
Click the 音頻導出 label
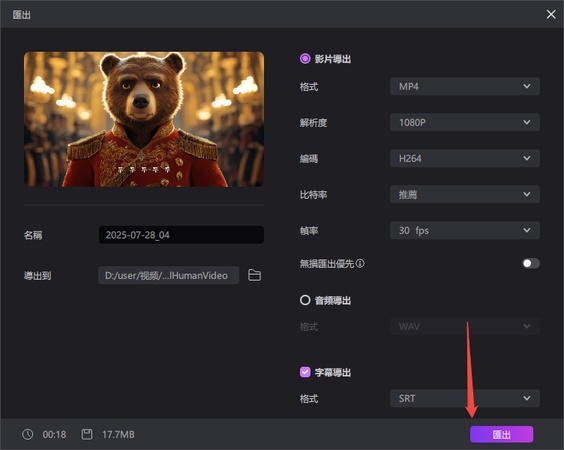pos(333,300)
